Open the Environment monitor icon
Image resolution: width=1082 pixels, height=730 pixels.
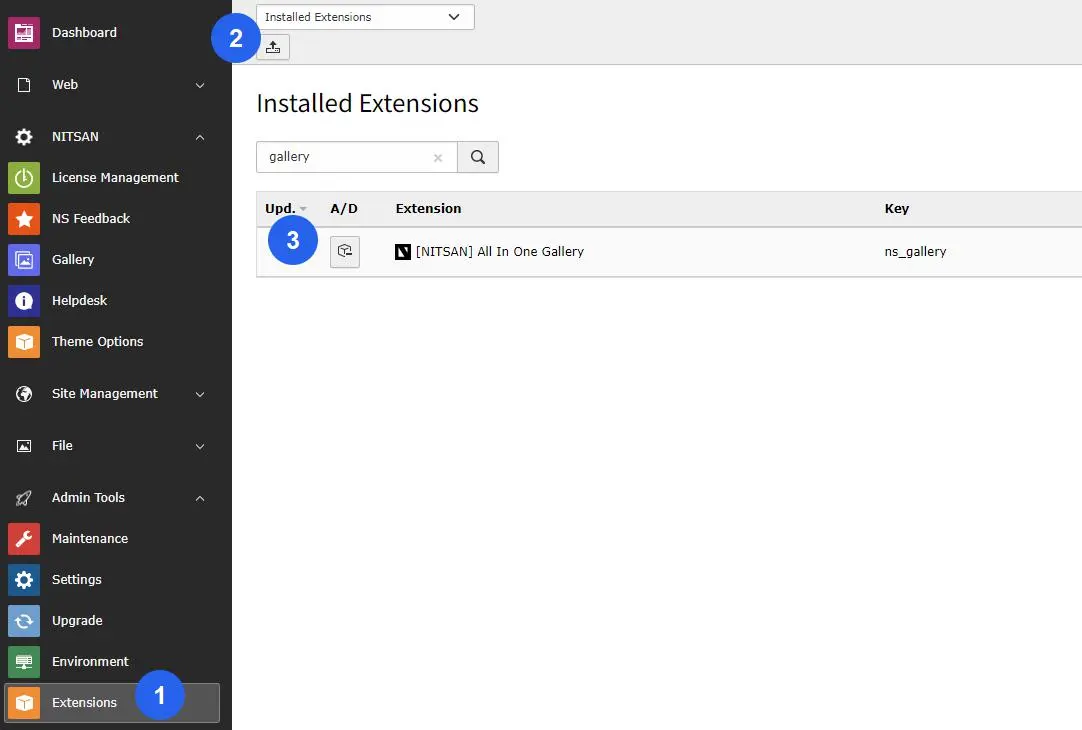click(x=23, y=662)
